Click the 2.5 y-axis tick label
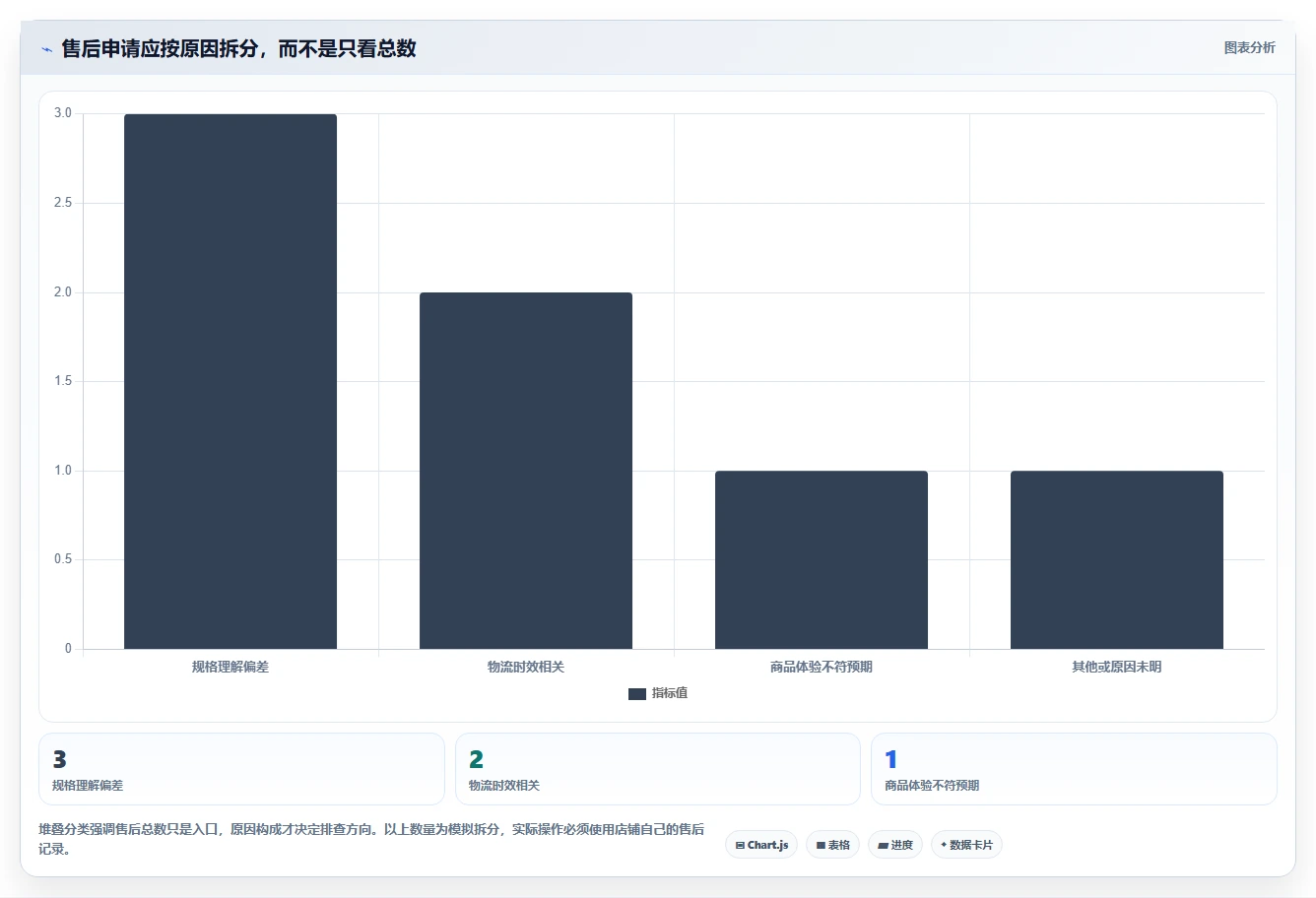This screenshot has height=898, width=1316. click(63, 203)
